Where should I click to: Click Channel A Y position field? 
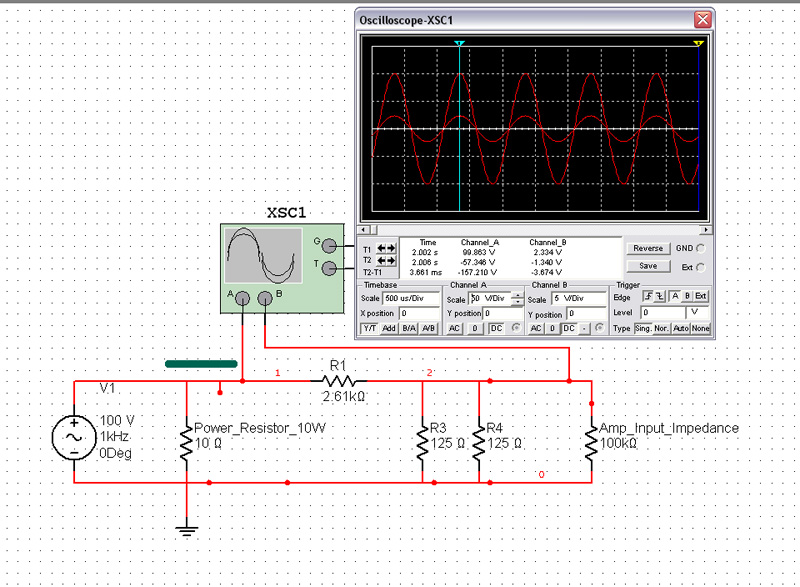click(503, 313)
